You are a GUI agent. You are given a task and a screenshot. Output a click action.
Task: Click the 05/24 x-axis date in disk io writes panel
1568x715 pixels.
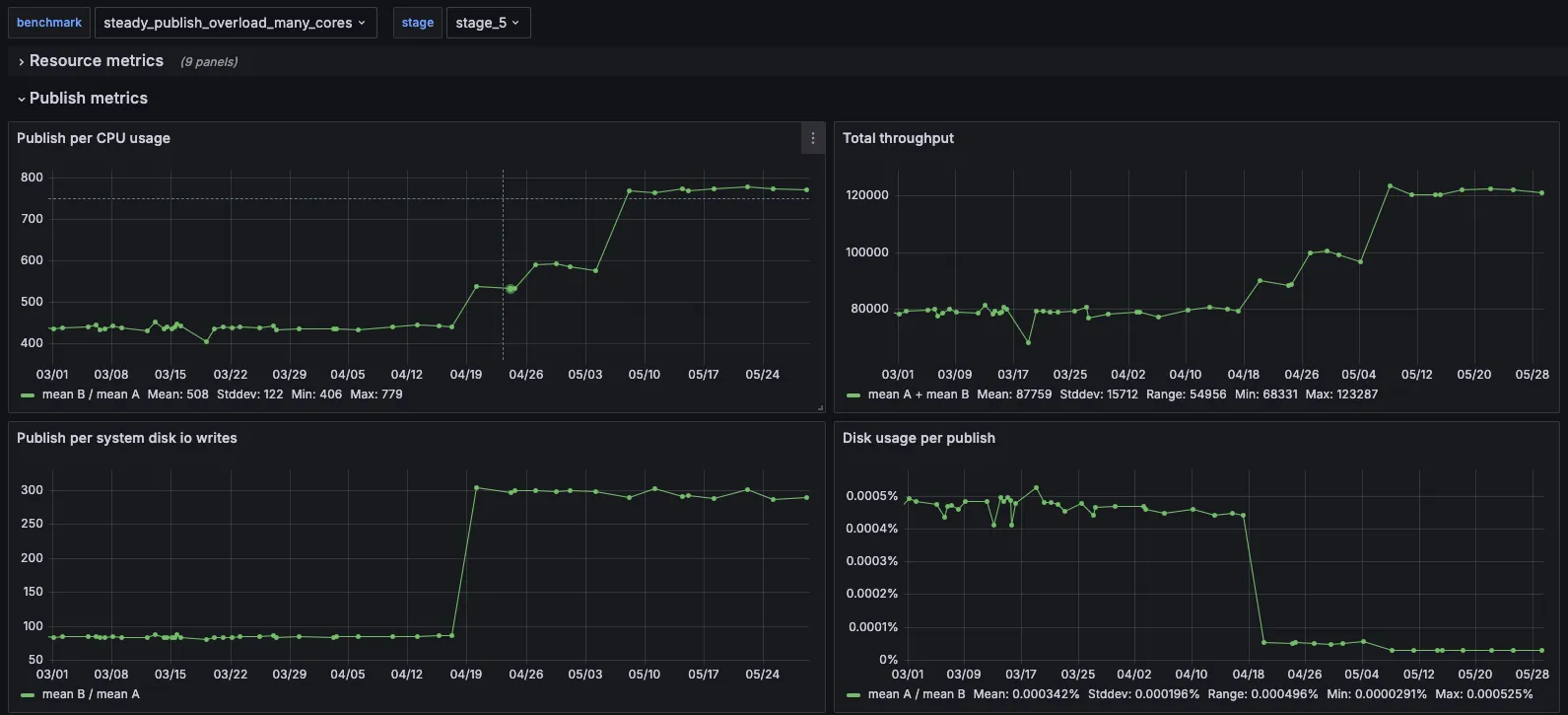click(763, 675)
